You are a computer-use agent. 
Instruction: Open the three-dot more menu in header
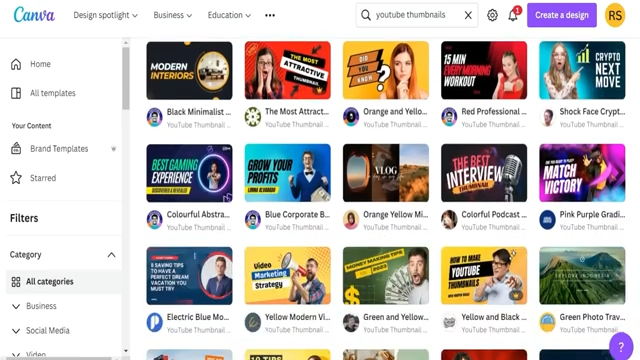point(270,15)
